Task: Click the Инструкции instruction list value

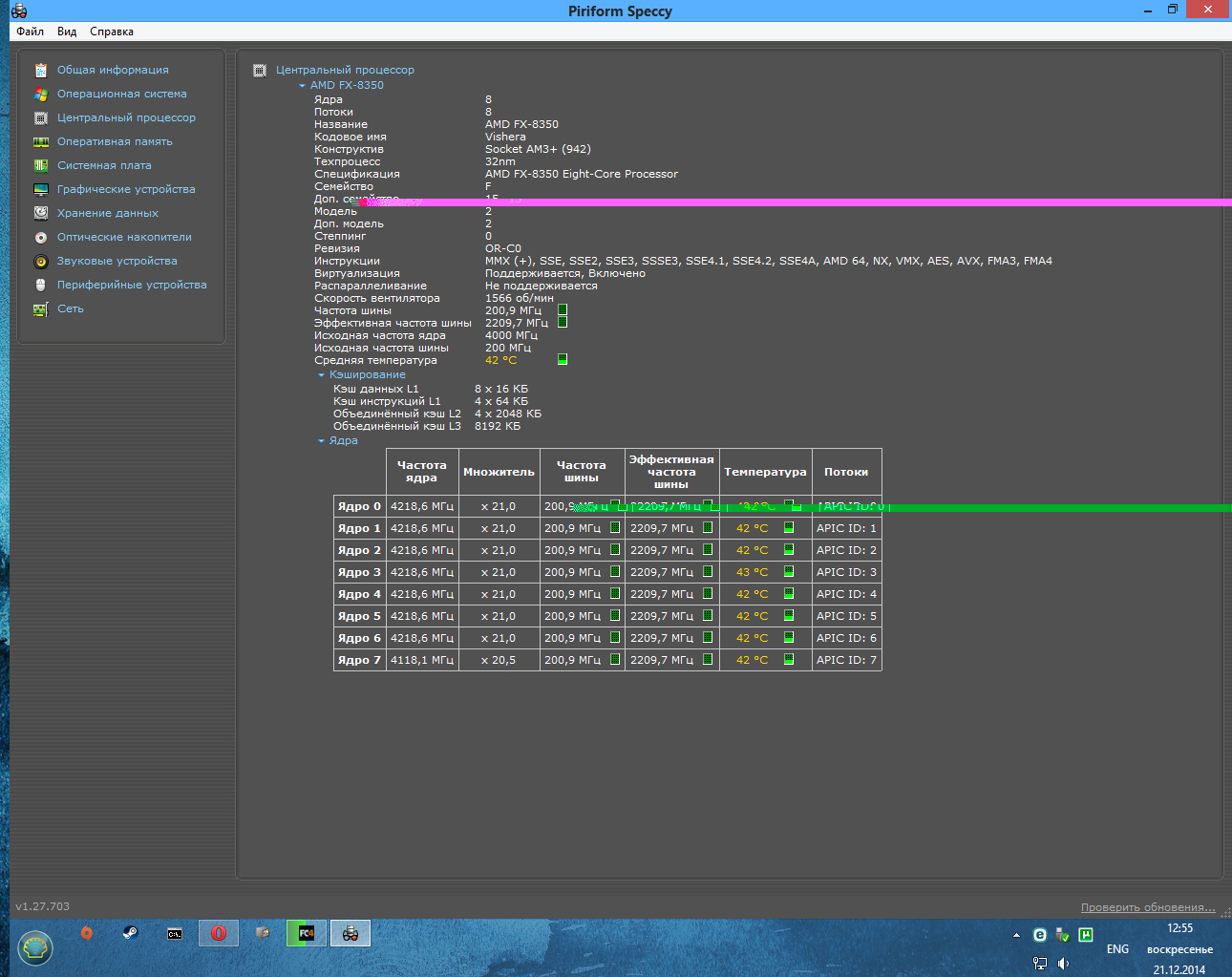Action: pyautogui.click(x=769, y=261)
